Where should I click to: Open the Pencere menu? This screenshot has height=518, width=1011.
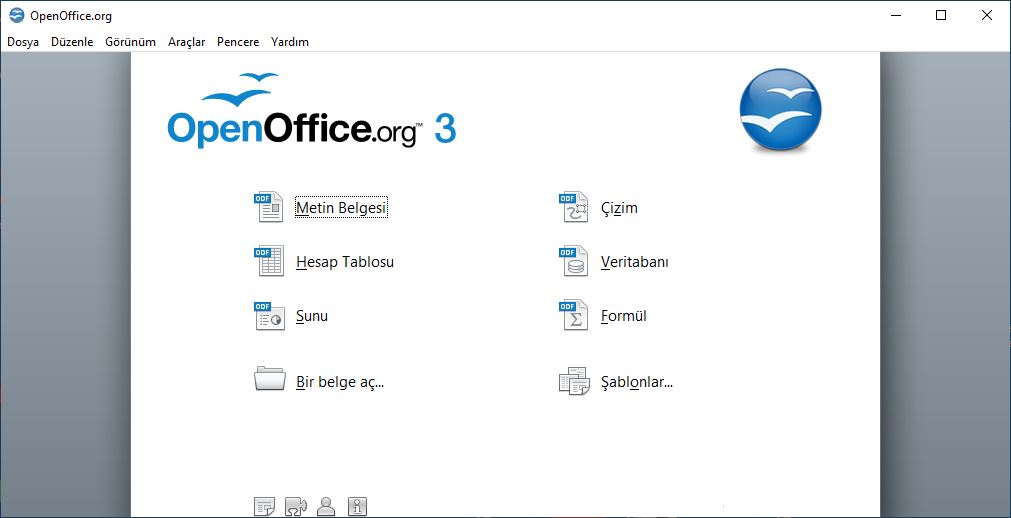point(238,42)
